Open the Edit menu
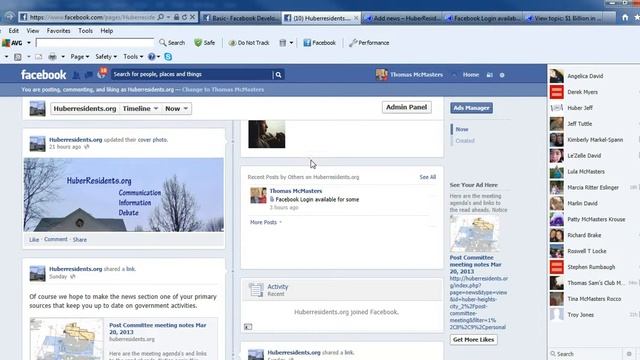640x360 pixels. click(13, 31)
